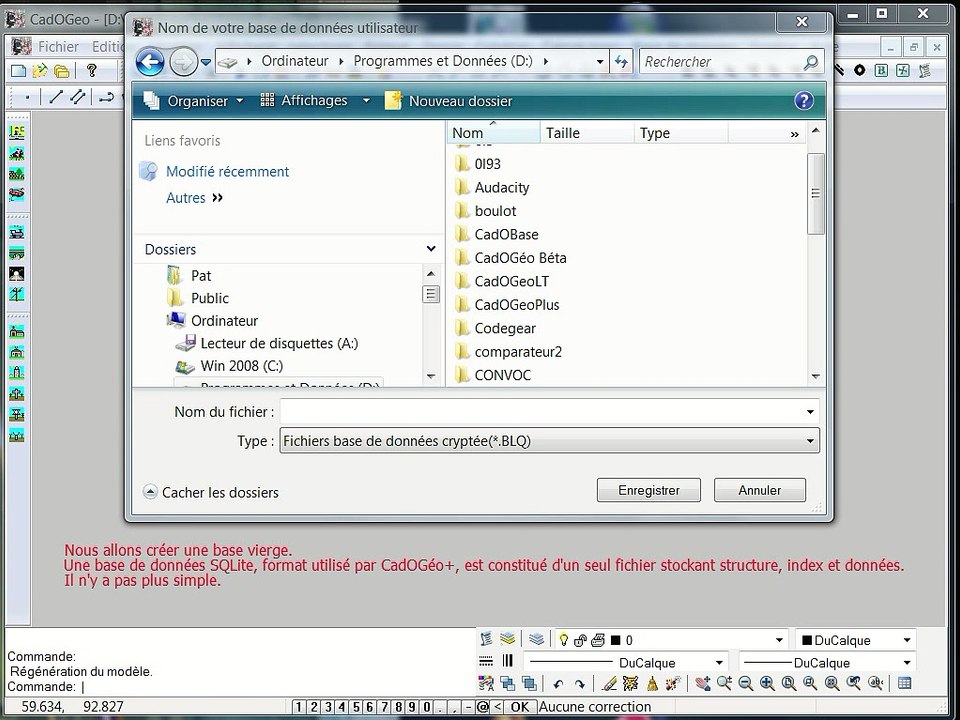Click the Redo arrow in bottom toolbar
Screen dimensions: 960x720
click(x=579, y=684)
